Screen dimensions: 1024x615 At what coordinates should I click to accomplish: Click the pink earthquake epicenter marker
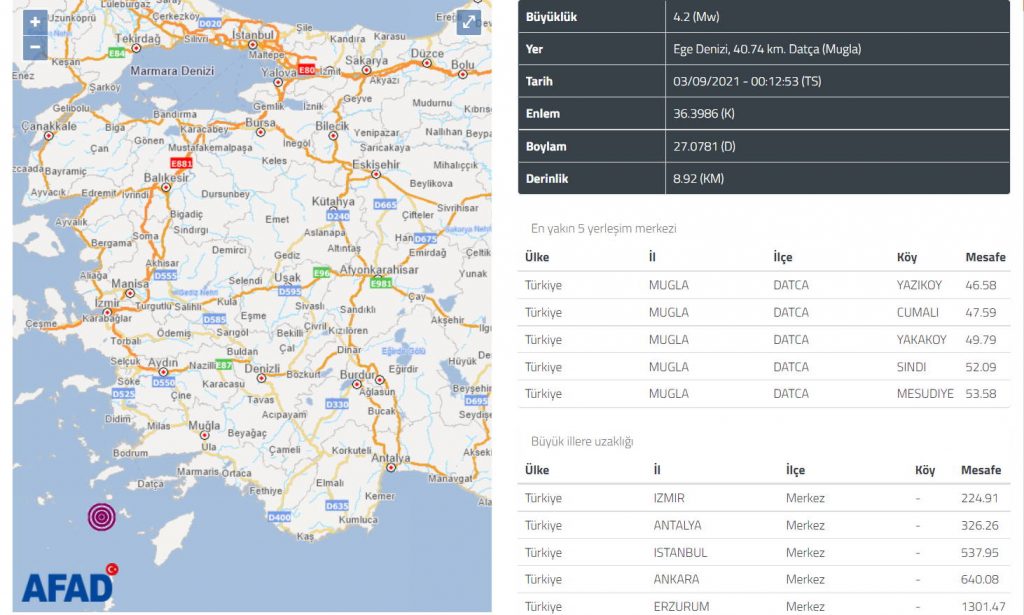[101, 515]
